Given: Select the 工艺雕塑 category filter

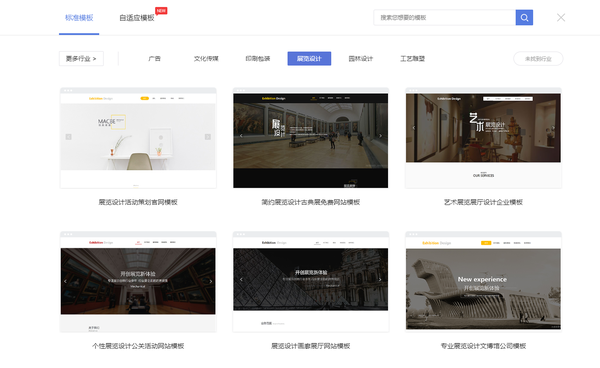Looking at the screenshot, I should (412, 59).
